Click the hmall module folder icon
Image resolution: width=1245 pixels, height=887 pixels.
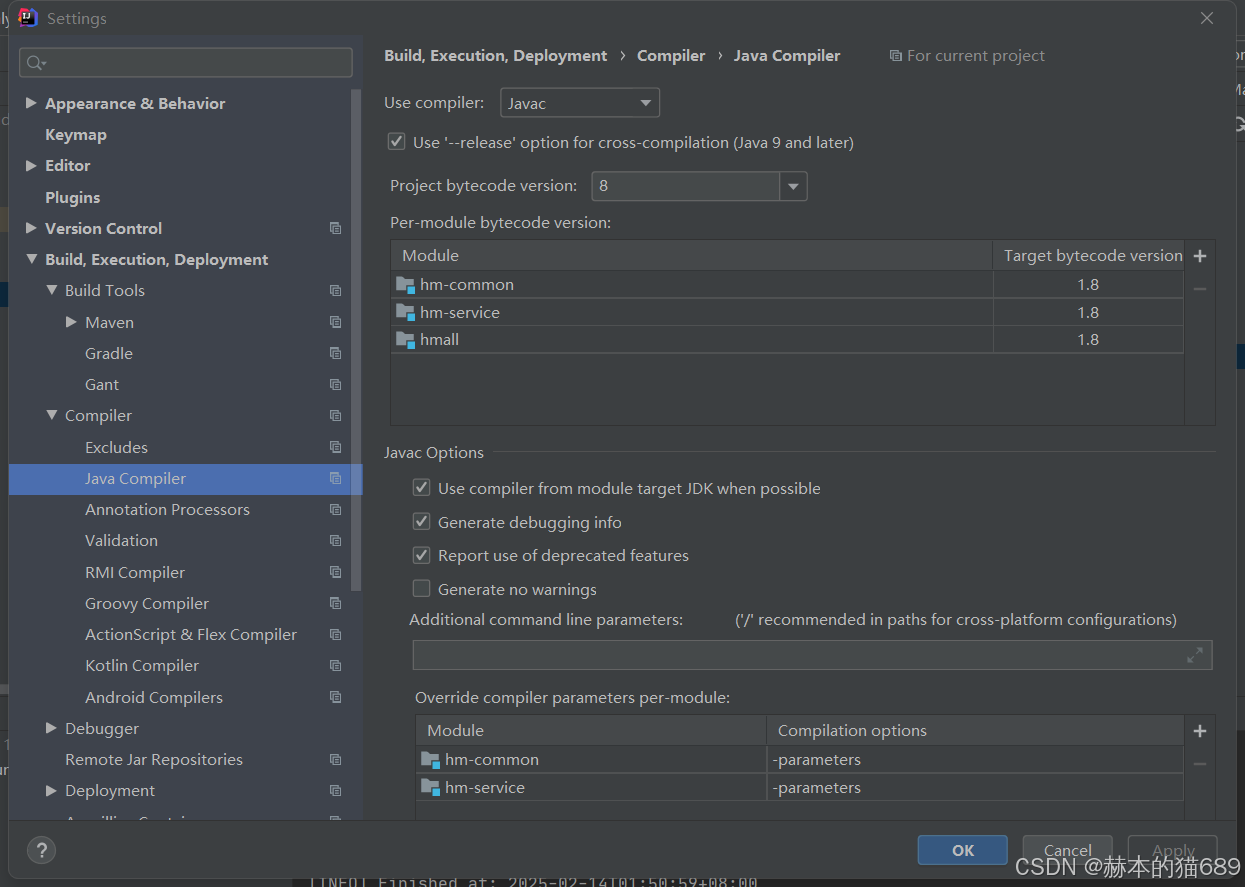pyautogui.click(x=405, y=340)
